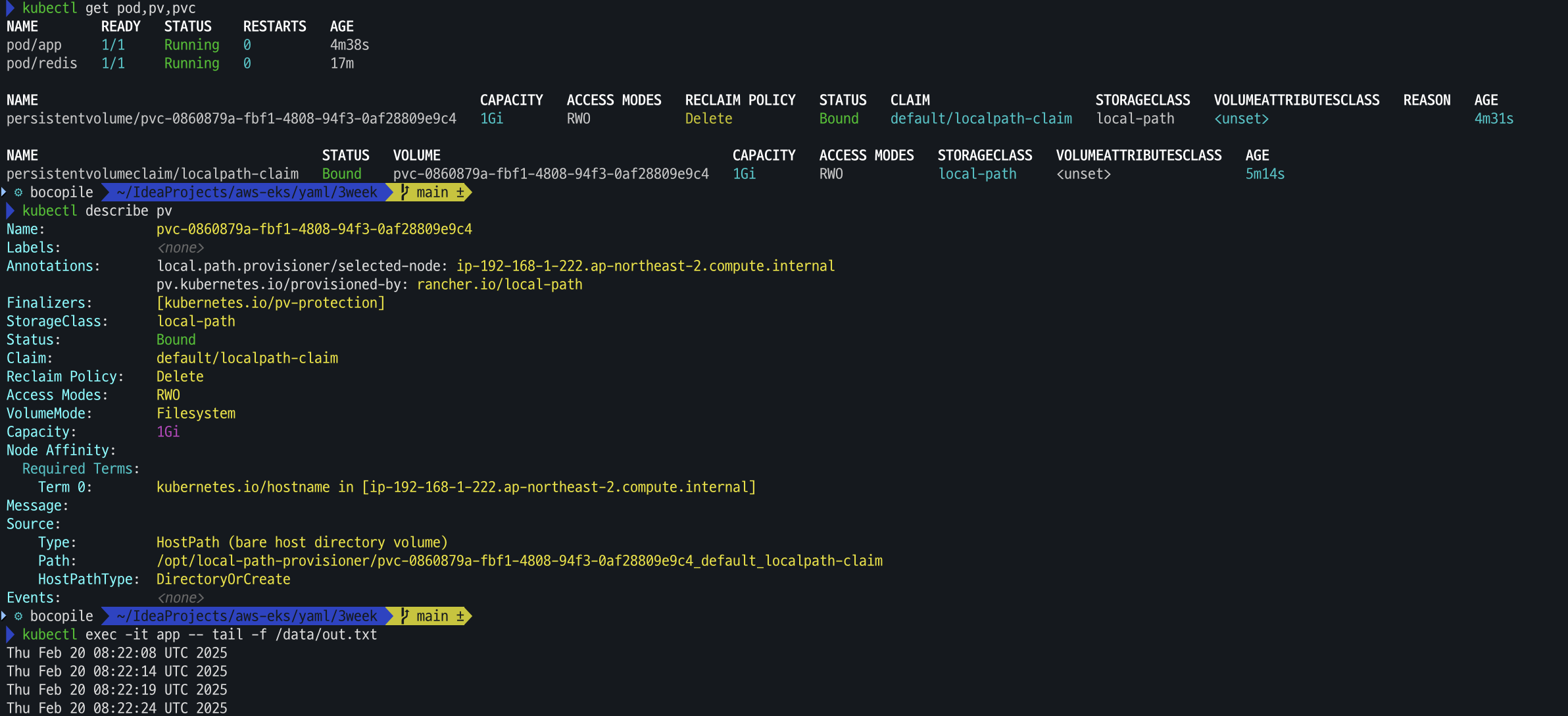Click the 'Thu Feb 20 08:22:19 UTC 2025' output line

[x=116, y=690]
